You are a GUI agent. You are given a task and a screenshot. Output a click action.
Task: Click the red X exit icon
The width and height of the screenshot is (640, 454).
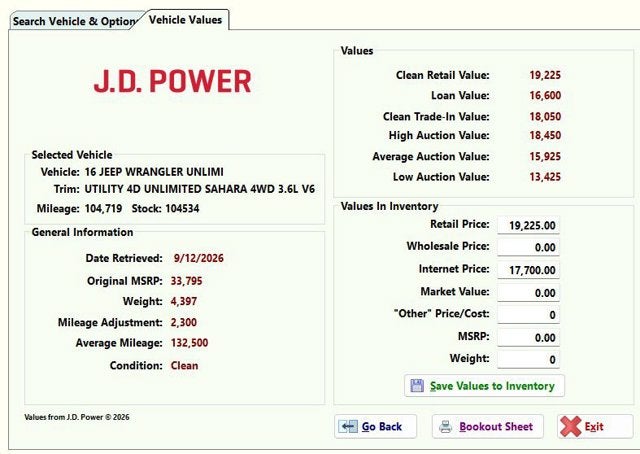click(x=570, y=427)
